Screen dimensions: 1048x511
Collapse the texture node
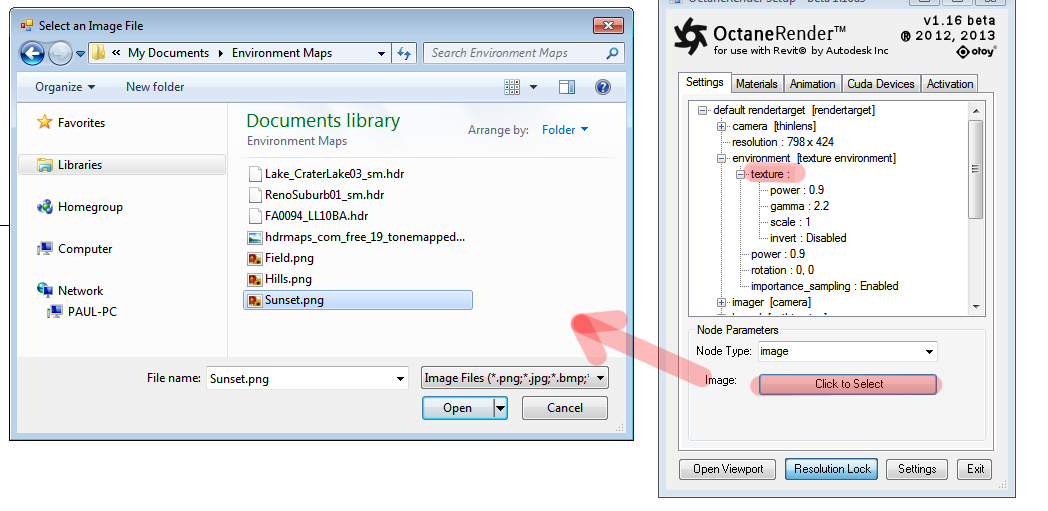tap(740, 174)
